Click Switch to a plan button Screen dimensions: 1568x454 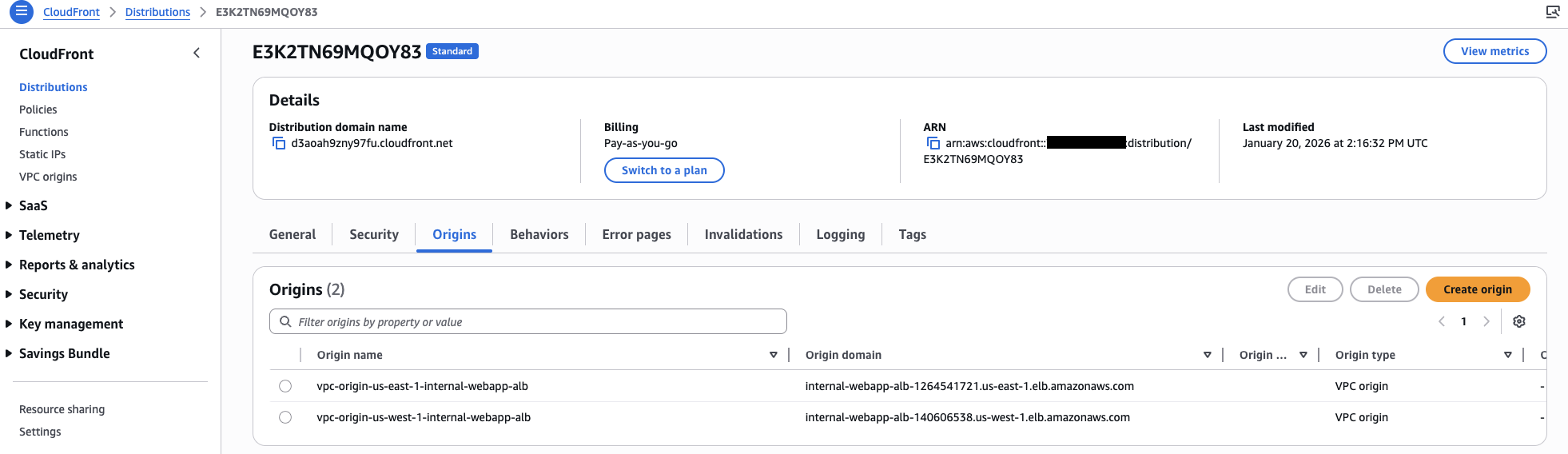(663, 170)
